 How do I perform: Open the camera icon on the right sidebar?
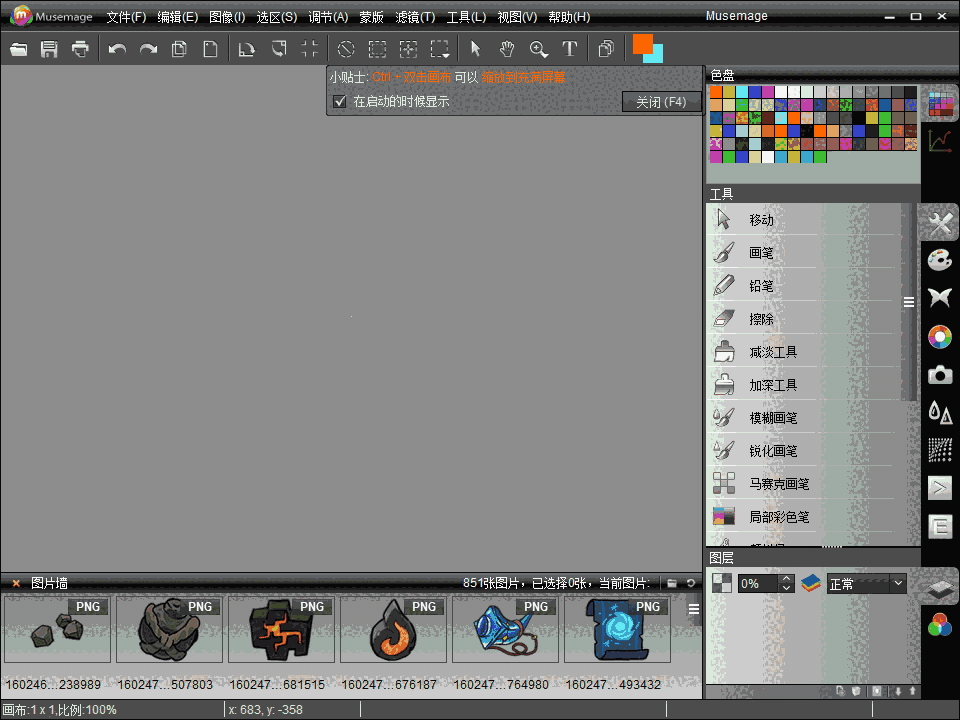(x=938, y=374)
